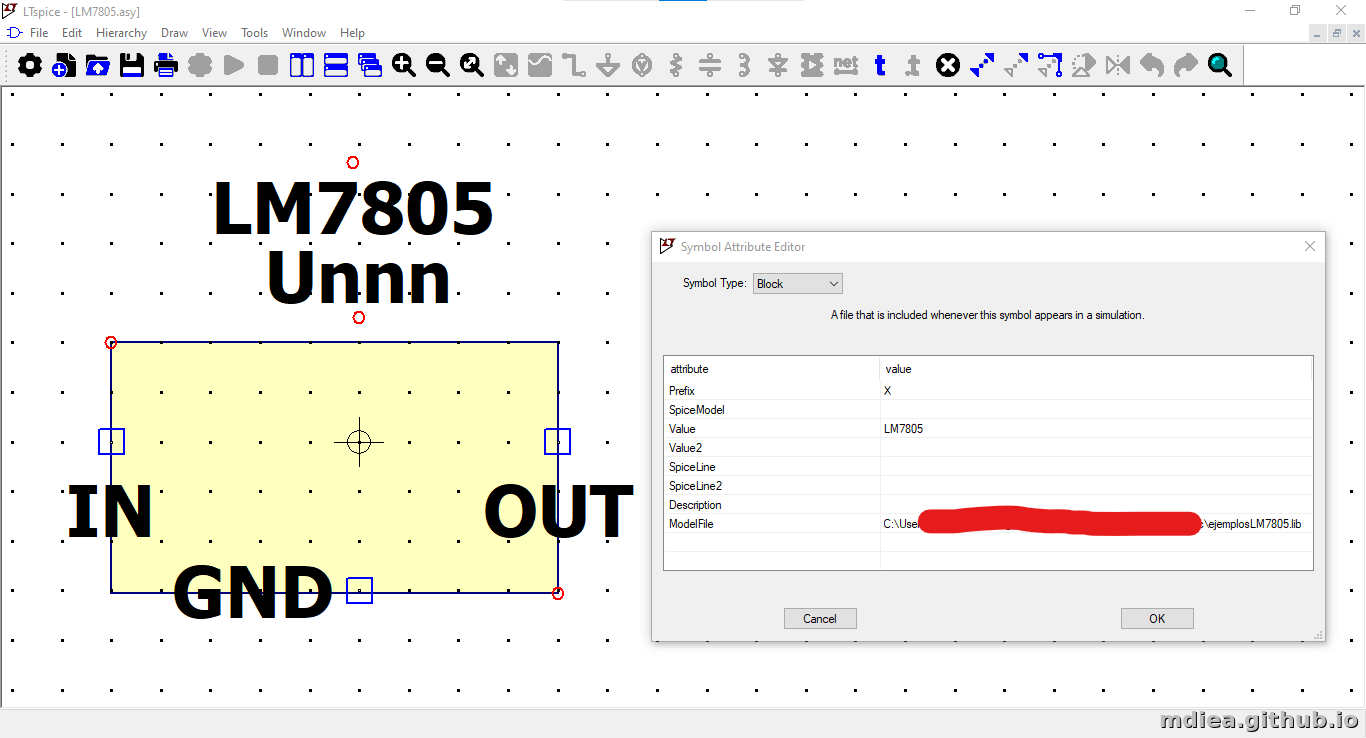Click the grayed-out mirror icon
The width and height of the screenshot is (1366, 738).
point(1118,66)
